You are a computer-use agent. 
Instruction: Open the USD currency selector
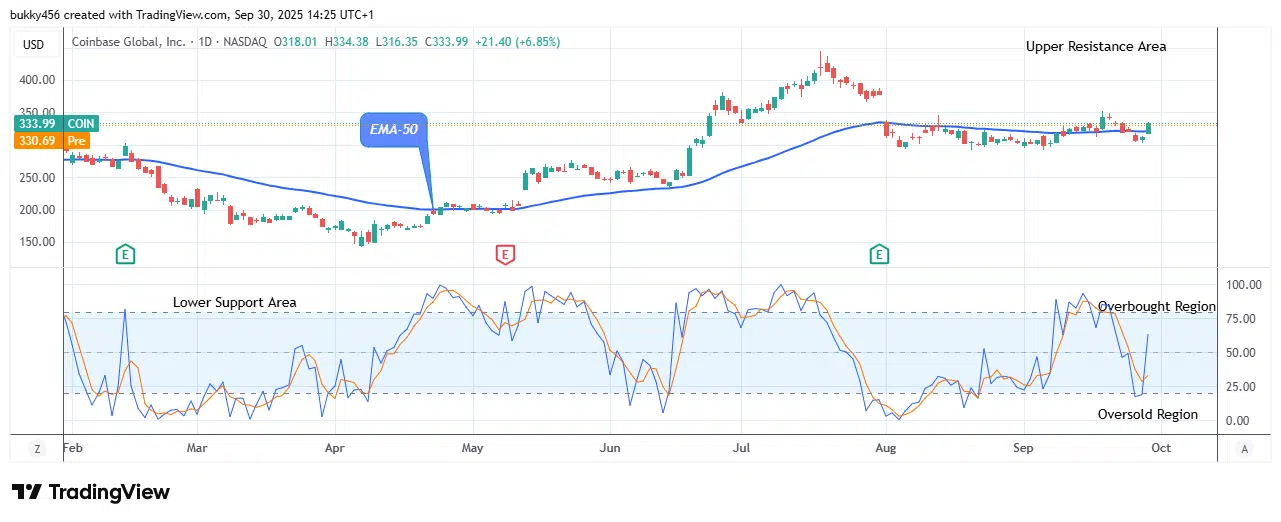click(x=35, y=43)
